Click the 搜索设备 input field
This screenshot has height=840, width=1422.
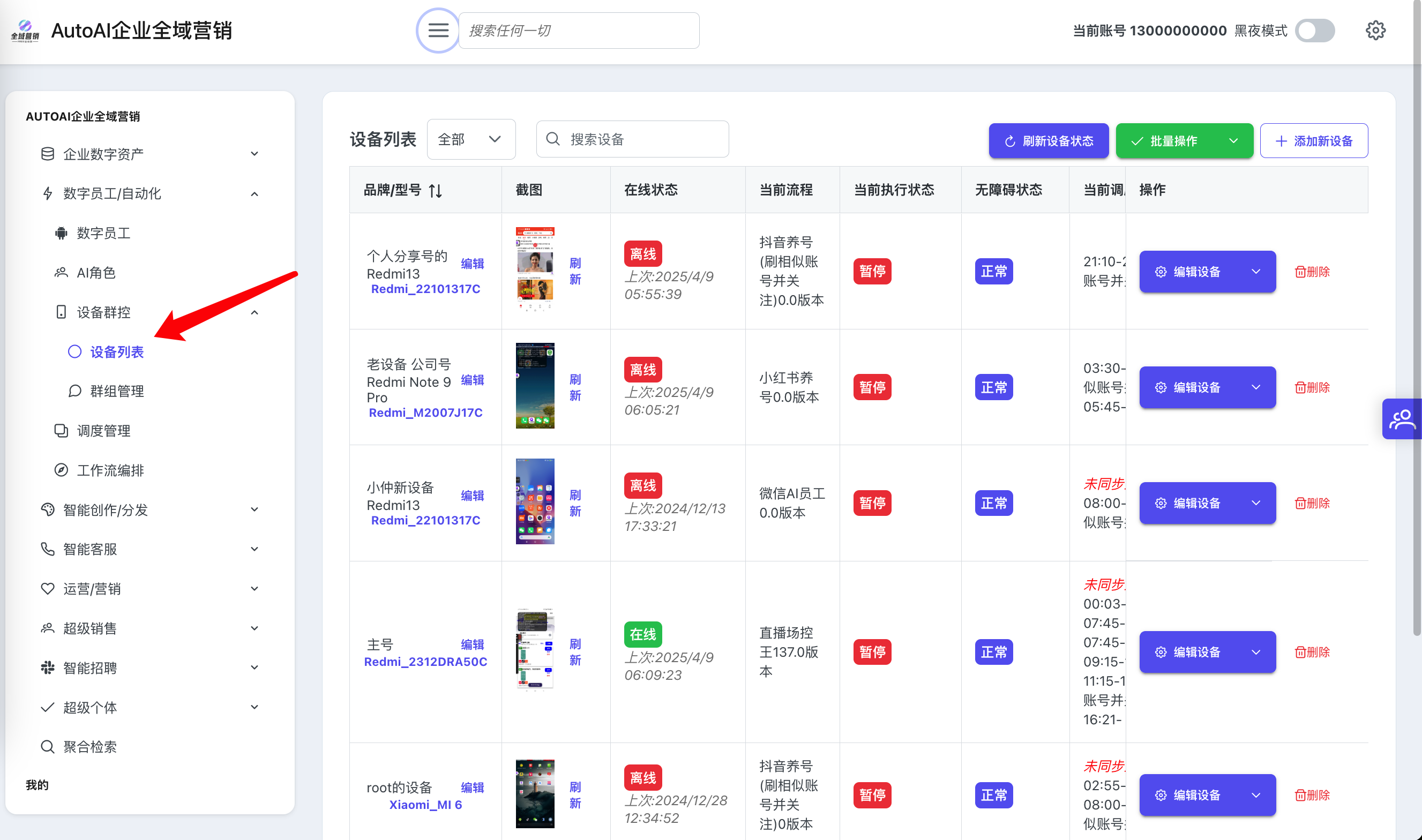click(632, 139)
